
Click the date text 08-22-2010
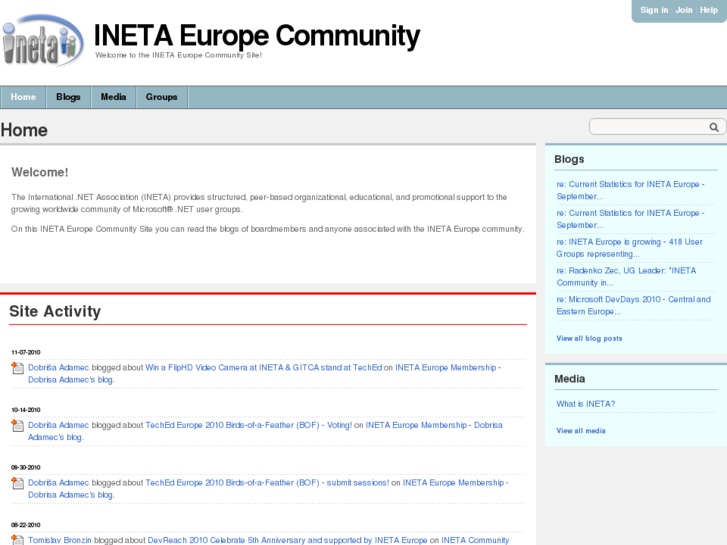(26, 525)
